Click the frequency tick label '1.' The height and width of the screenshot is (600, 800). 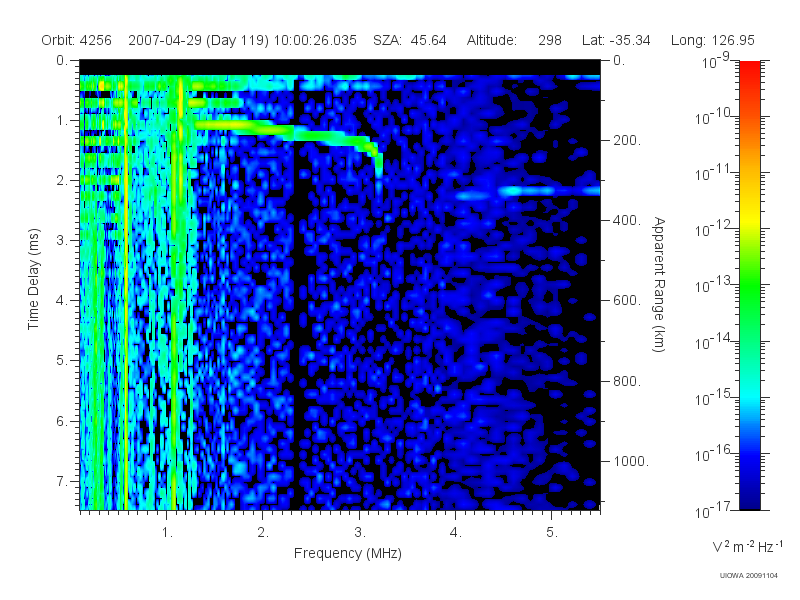tap(167, 533)
